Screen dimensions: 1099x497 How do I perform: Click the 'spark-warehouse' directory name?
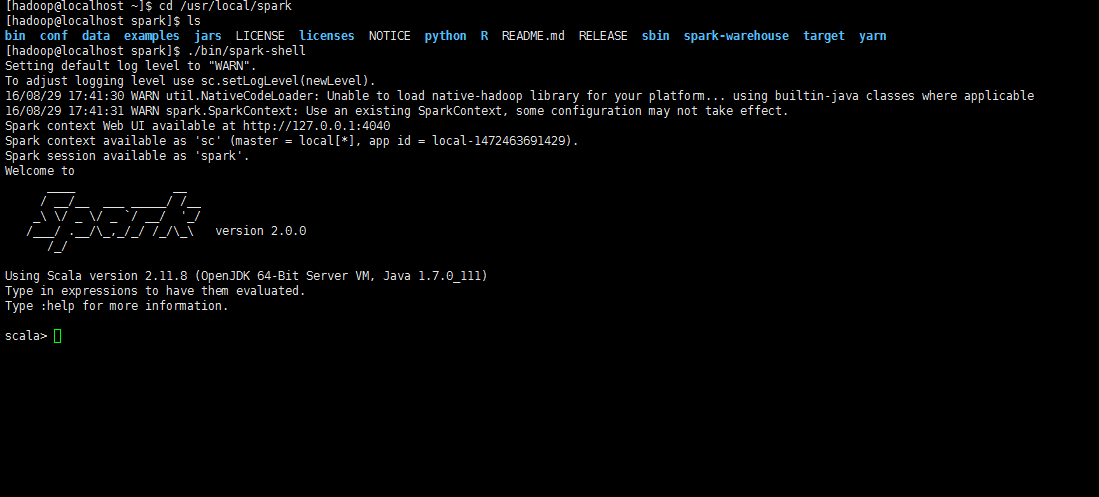click(736, 36)
